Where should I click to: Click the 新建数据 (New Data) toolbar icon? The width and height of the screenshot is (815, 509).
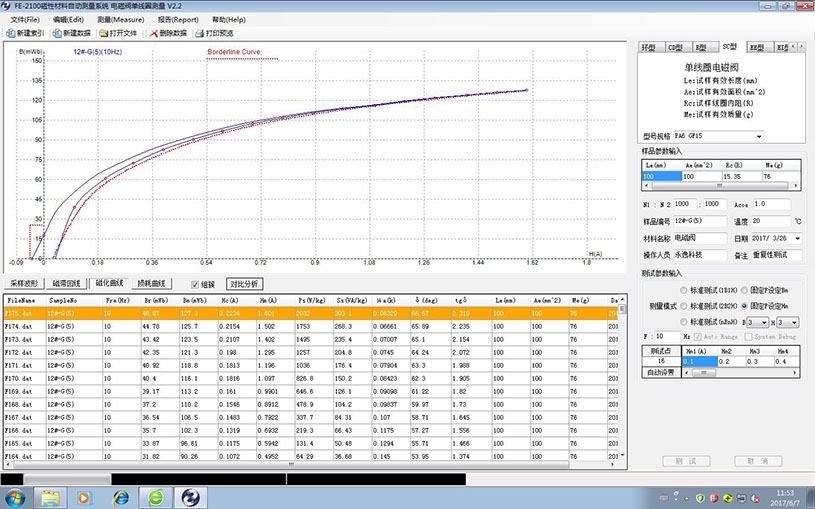coord(57,33)
